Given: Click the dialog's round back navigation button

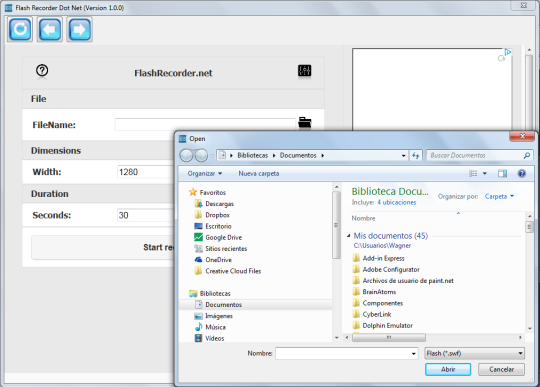Looking at the screenshot, I should (x=187, y=156).
